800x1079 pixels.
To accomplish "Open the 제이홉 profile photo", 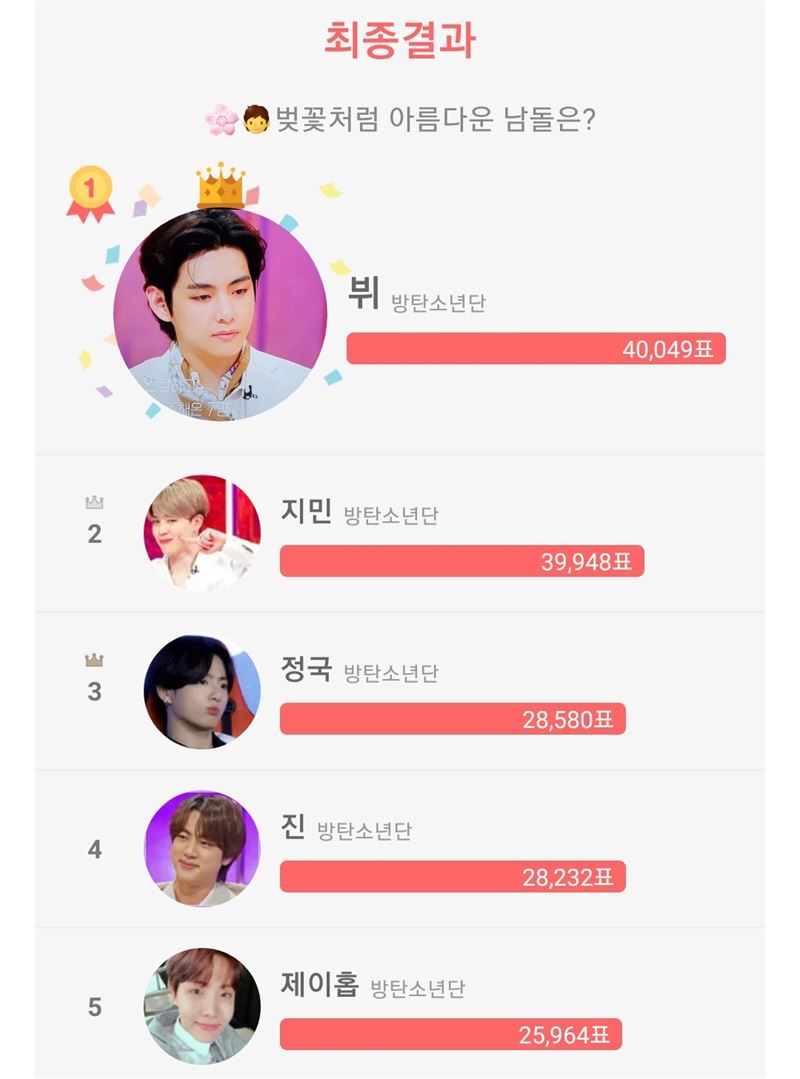I will pyautogui.click(x=202, y=1006).
